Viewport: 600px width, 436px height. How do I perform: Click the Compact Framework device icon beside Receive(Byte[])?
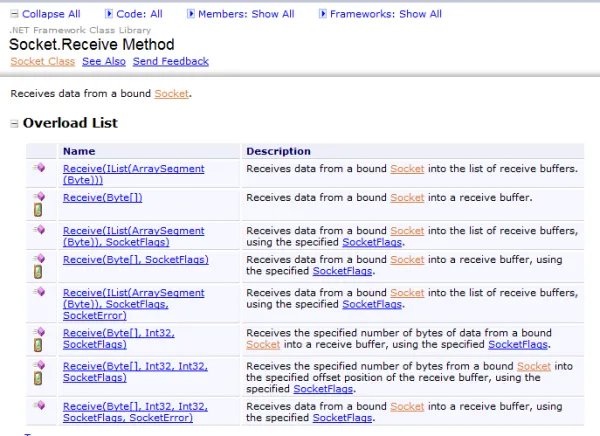click(39, 209)
